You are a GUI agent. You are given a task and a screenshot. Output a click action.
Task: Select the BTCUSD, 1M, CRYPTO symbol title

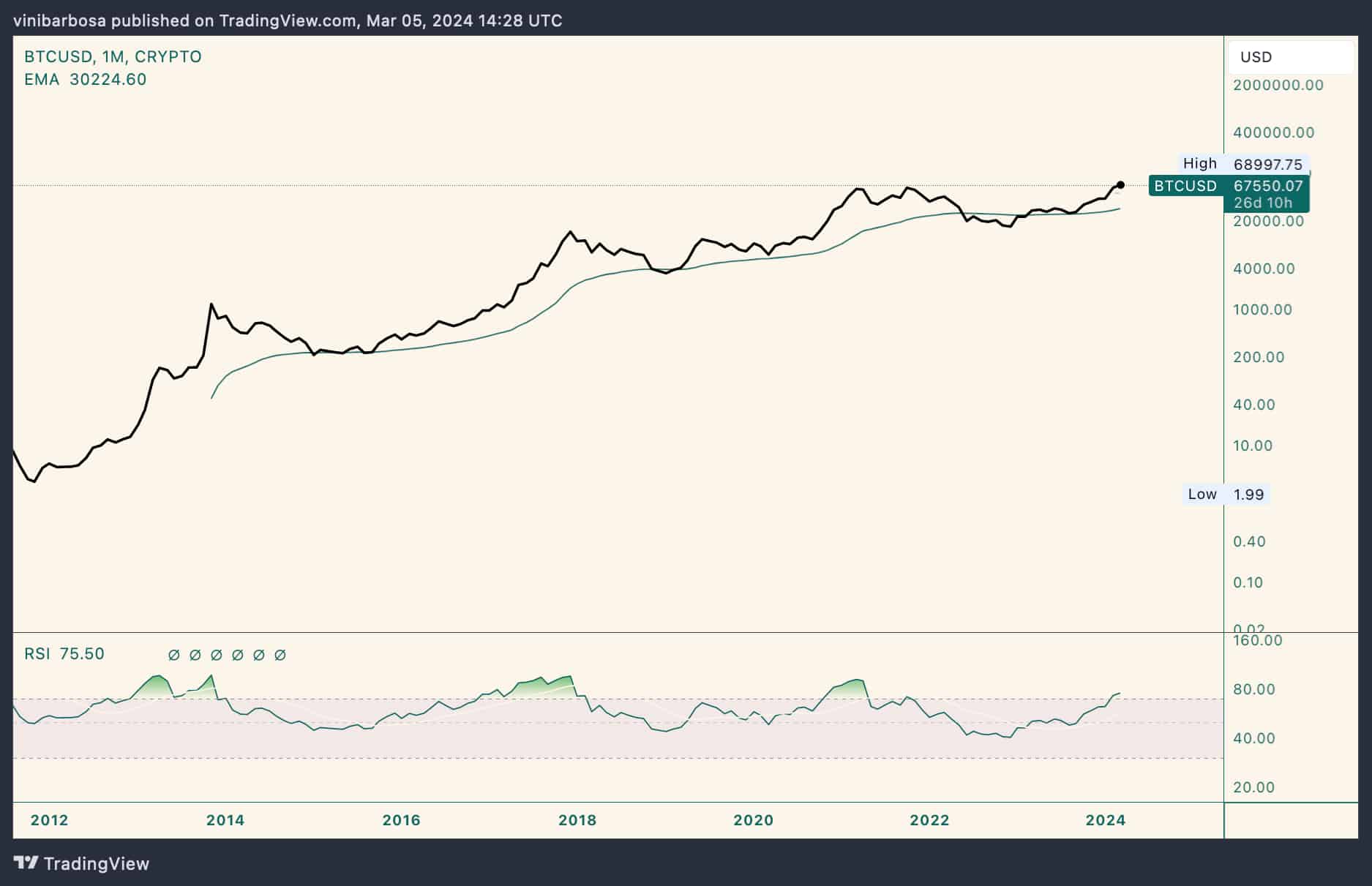tap(113, 57)
